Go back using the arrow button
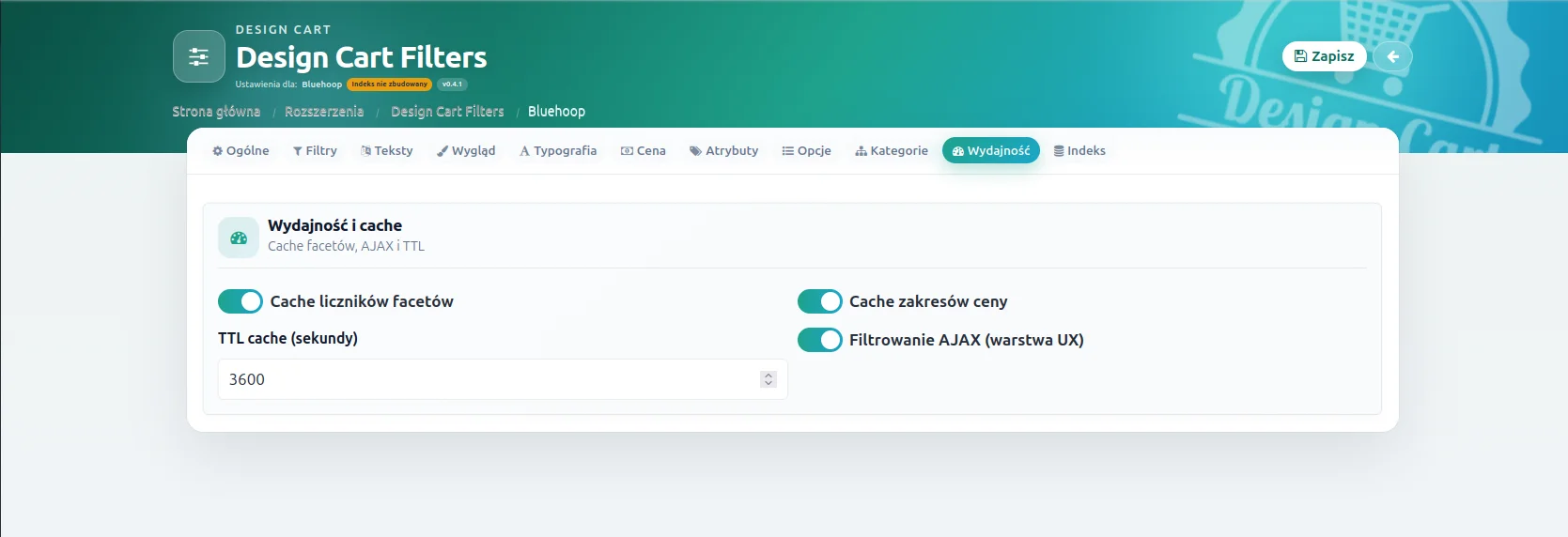1568x537 pixels. (1392, 56)
